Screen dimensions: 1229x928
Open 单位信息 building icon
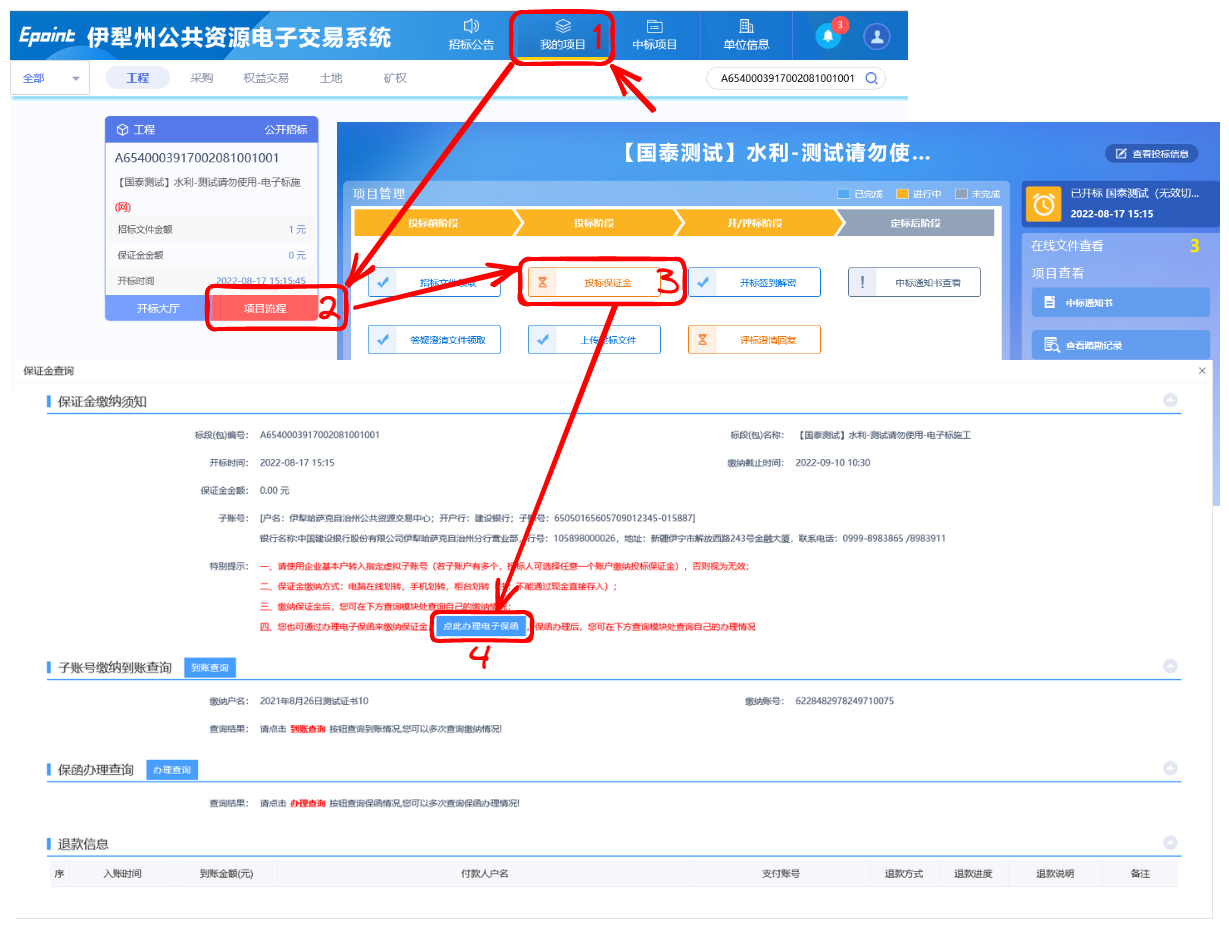point(746,27)
